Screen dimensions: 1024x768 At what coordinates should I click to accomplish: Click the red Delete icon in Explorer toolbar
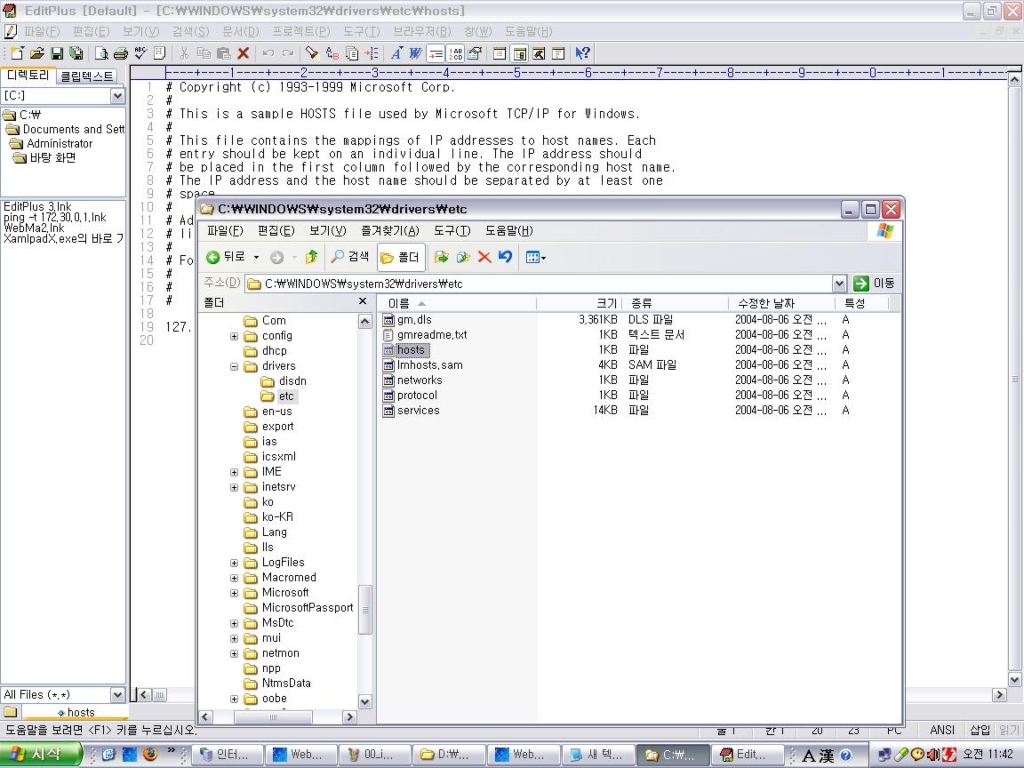[485, 257]
